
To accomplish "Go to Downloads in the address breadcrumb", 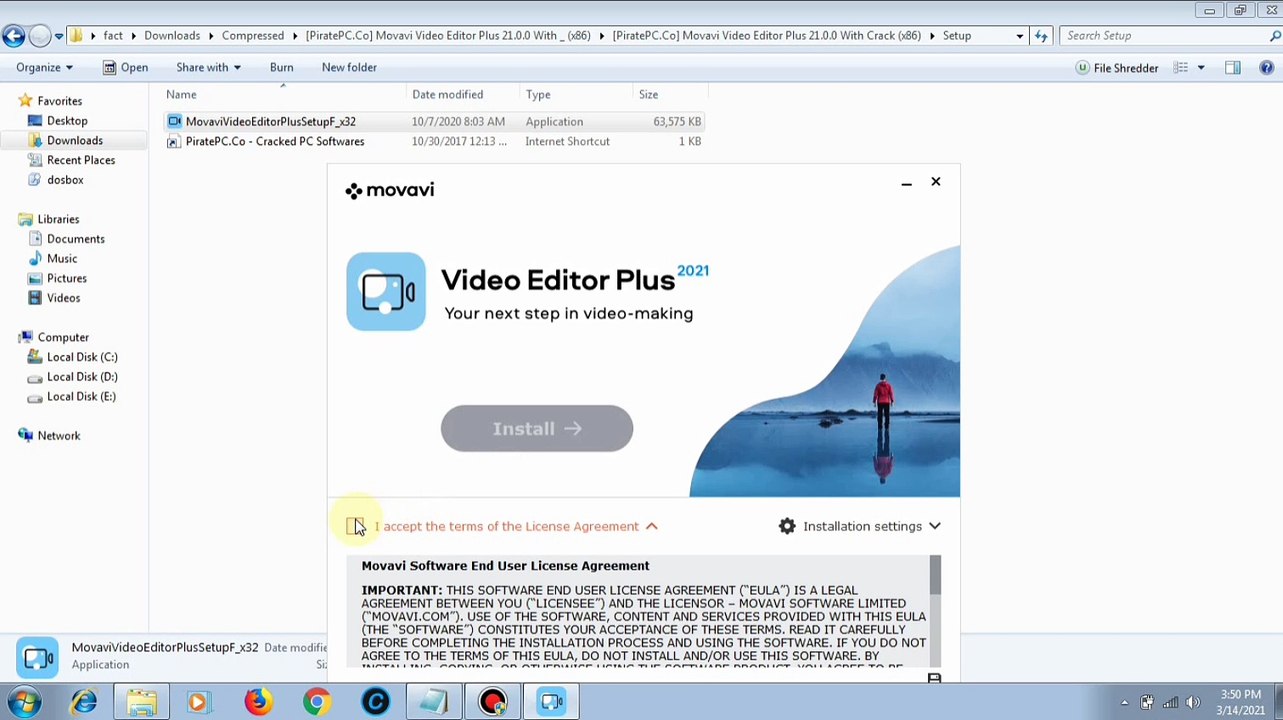I will pyautogui.click(x=172, y=36).
